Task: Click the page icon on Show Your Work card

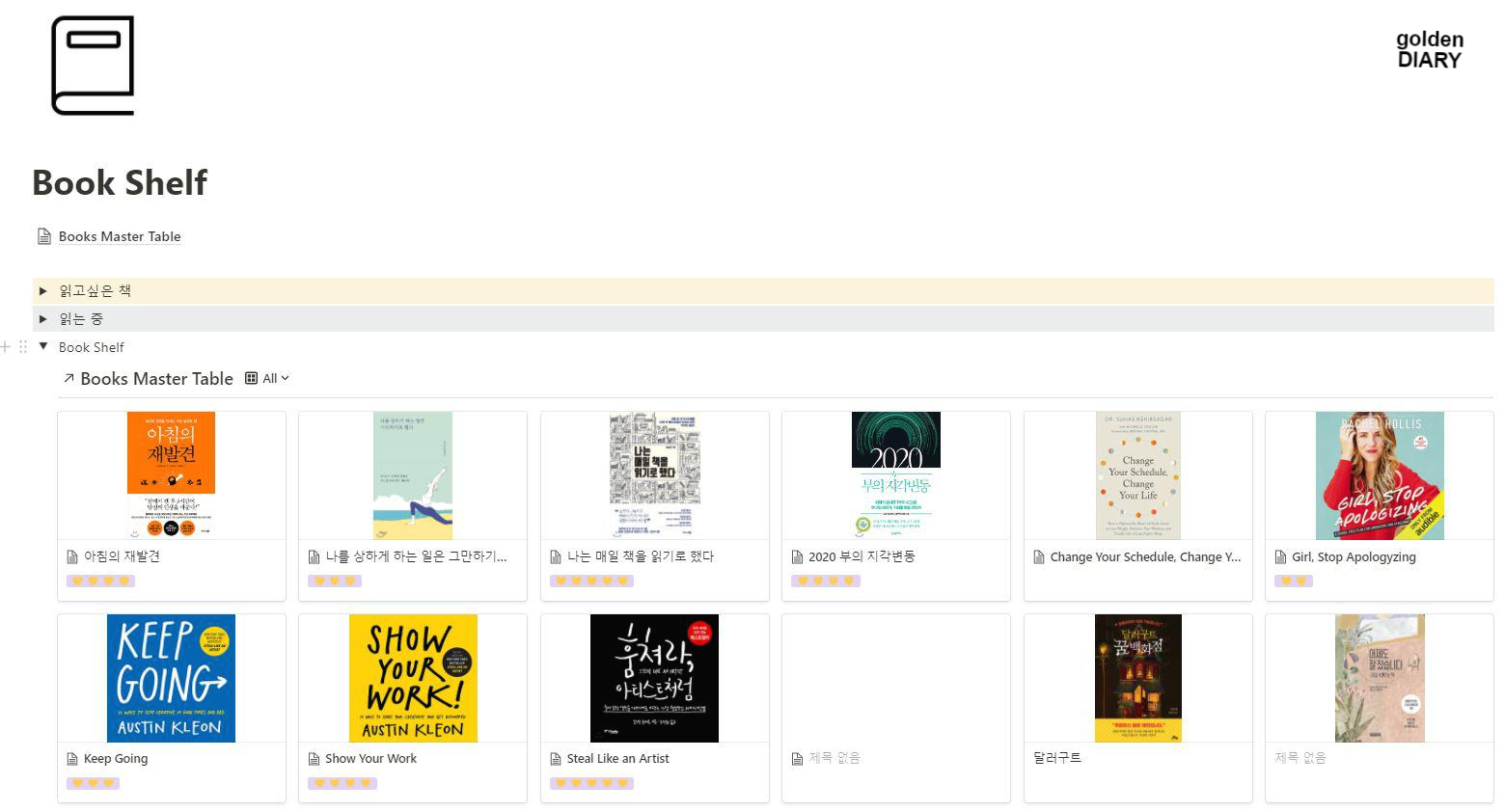Action: pos(314,758)
